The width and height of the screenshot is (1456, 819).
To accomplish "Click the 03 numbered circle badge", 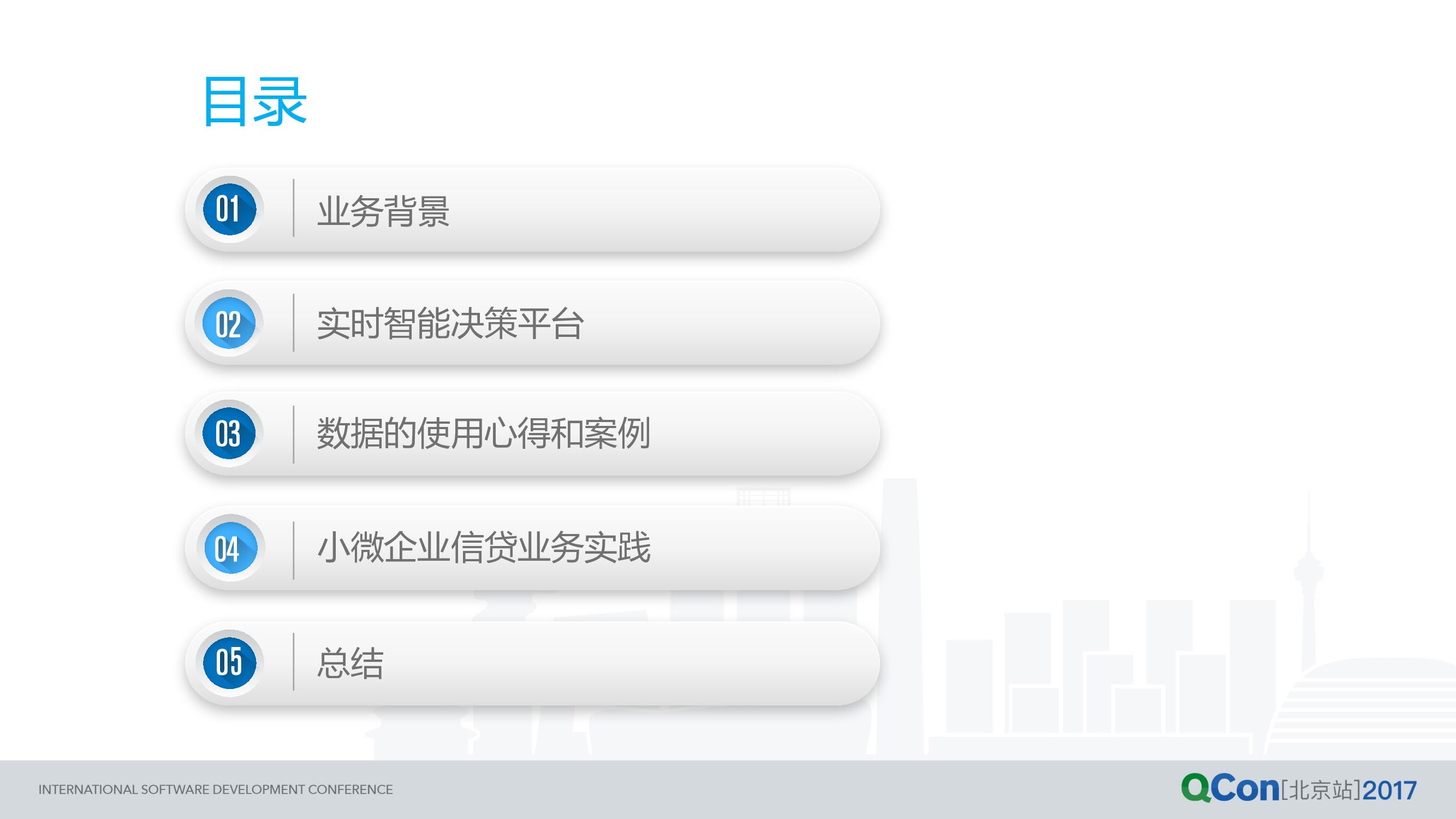I will (229, 434).
